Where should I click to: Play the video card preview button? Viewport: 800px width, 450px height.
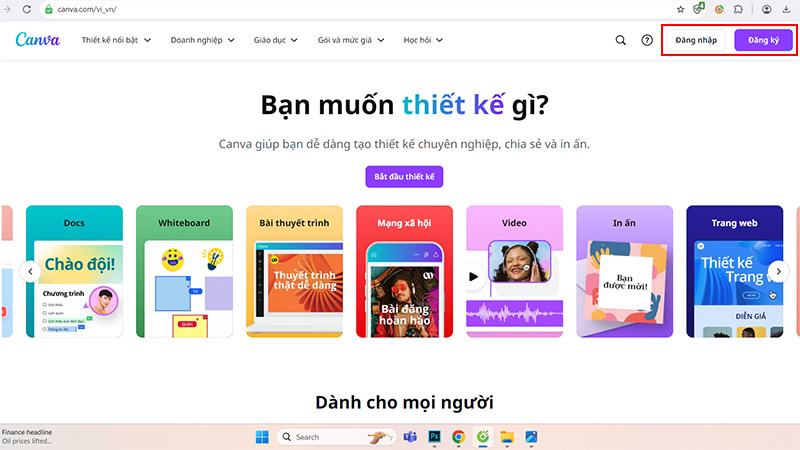pos(474,277)
